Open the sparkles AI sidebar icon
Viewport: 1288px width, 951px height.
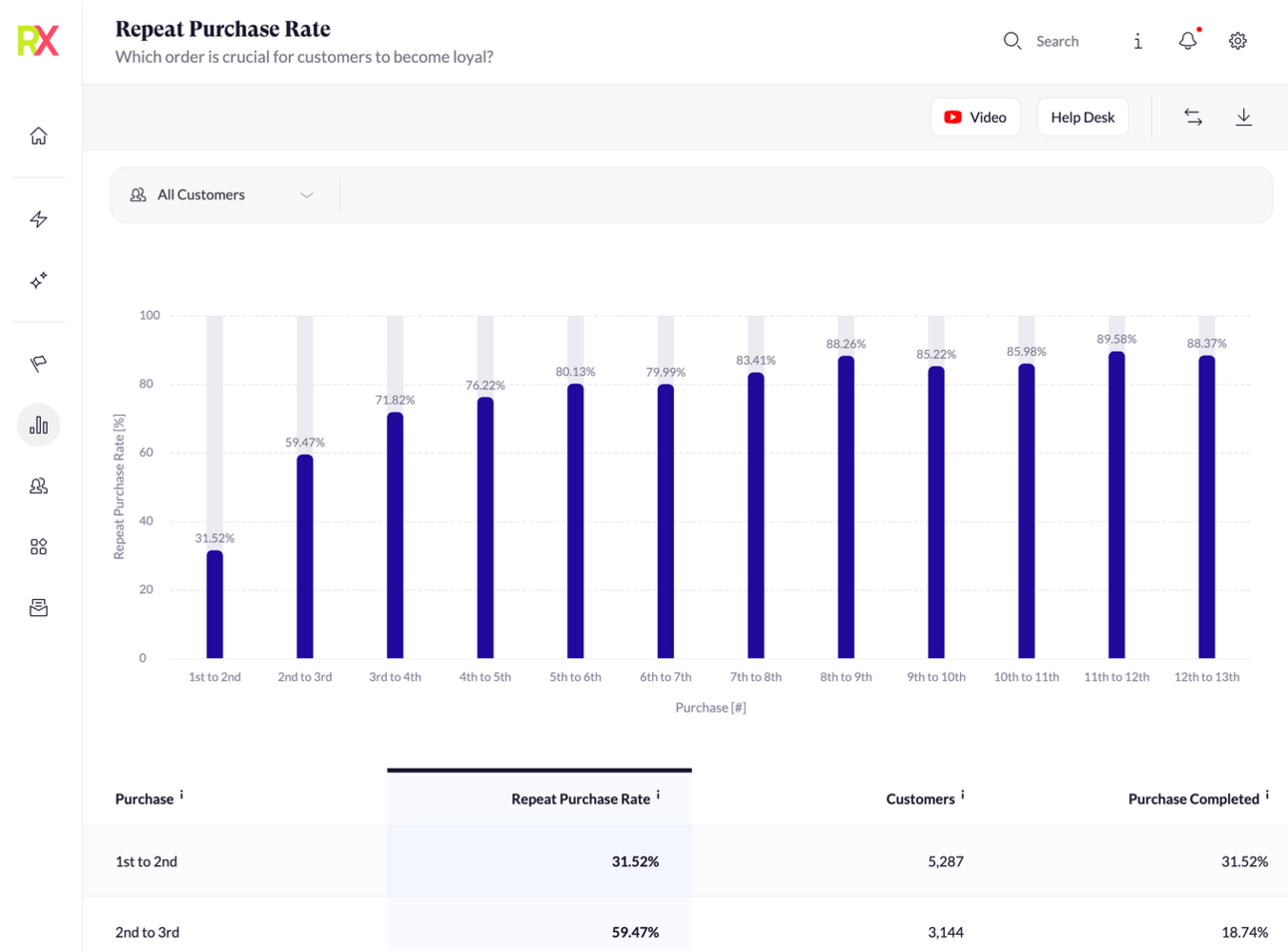(x=39, y=281)
